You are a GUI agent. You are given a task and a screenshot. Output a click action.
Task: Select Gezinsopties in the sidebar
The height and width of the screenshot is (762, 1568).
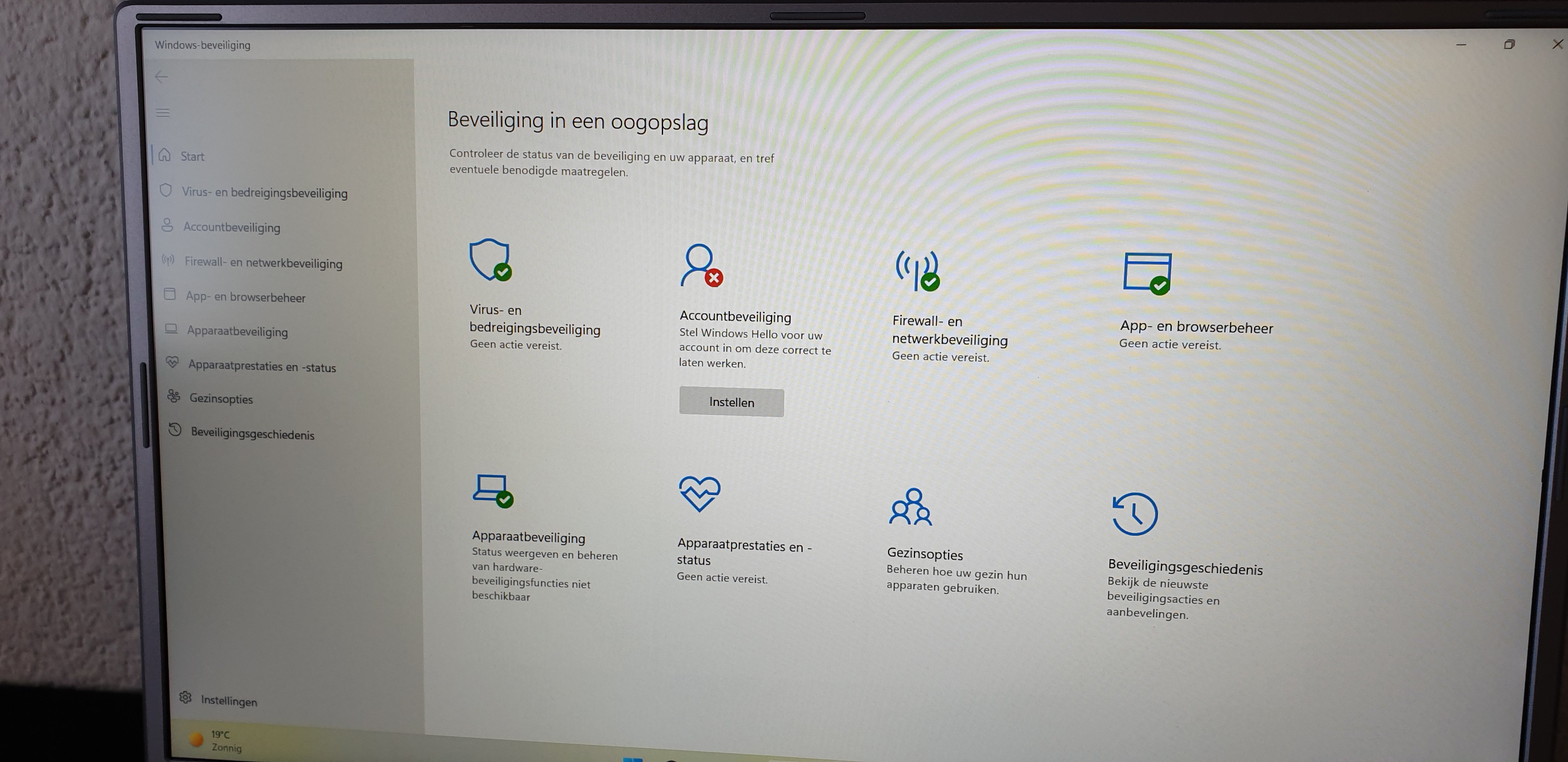pyautogui.click(x=220, y=398)
